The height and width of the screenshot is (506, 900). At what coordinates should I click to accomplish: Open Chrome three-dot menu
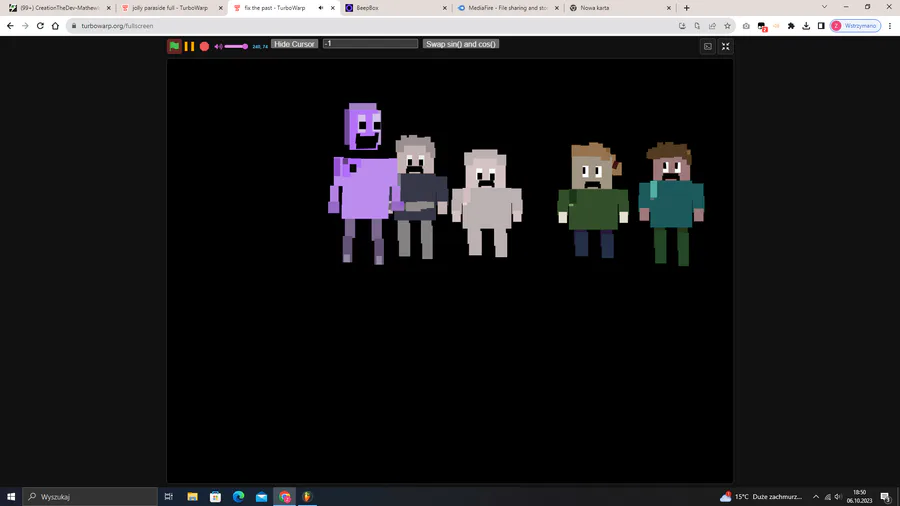890,26
